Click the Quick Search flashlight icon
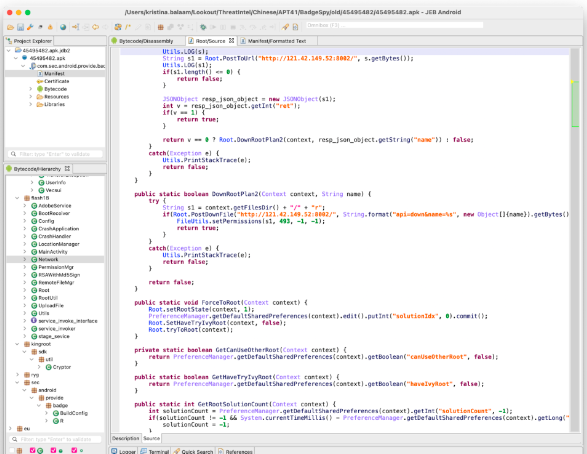Viewport: 587px width, 454px height. point(177,451)
